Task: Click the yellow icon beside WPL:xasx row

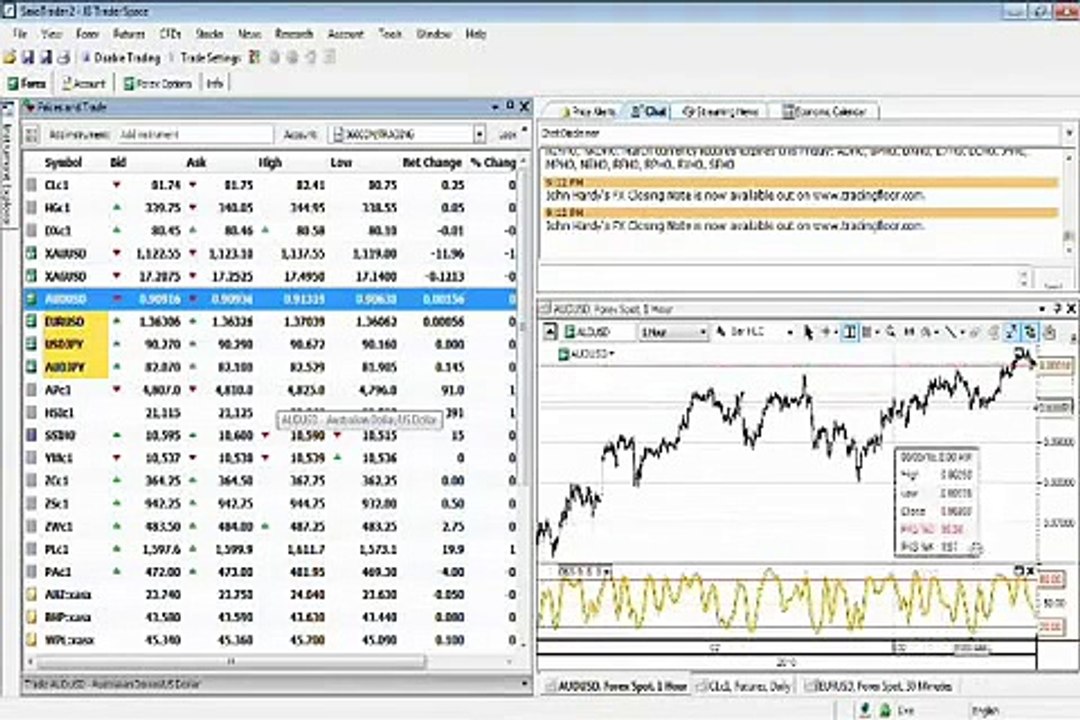Action: point(31,640)
